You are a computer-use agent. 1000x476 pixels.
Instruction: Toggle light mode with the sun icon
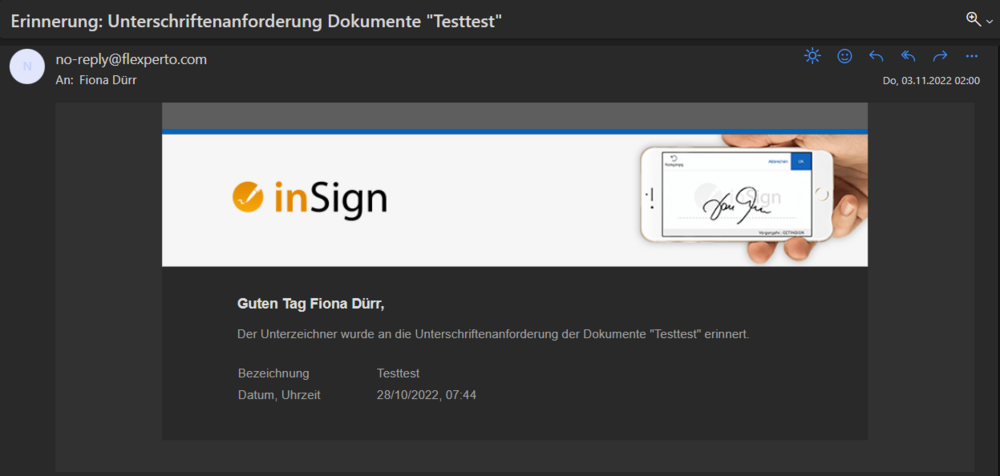coord(812,56)
